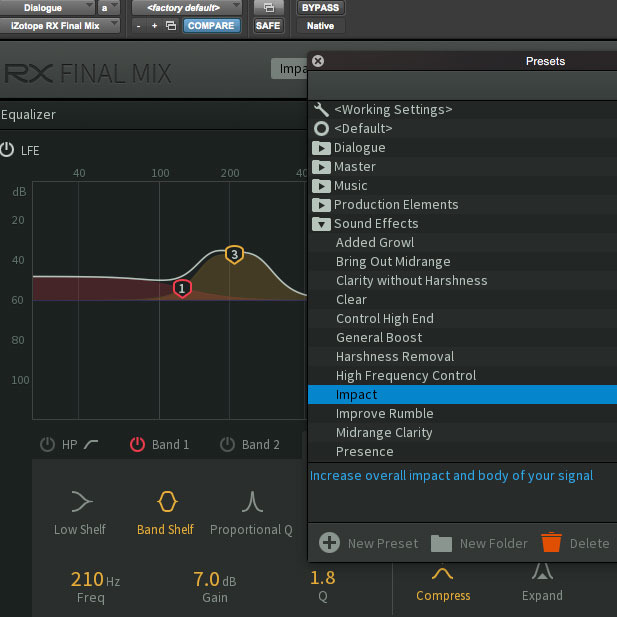Select the Proportional Q filter shape icon
The image size is (617, 617).
[252, 502]
